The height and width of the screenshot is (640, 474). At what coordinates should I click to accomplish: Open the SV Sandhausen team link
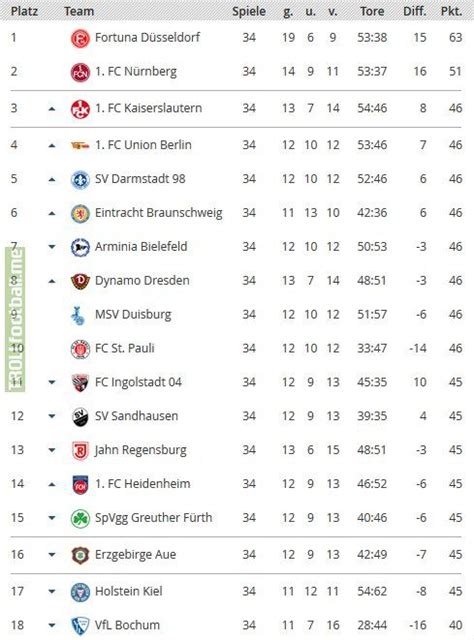(136, 416)
